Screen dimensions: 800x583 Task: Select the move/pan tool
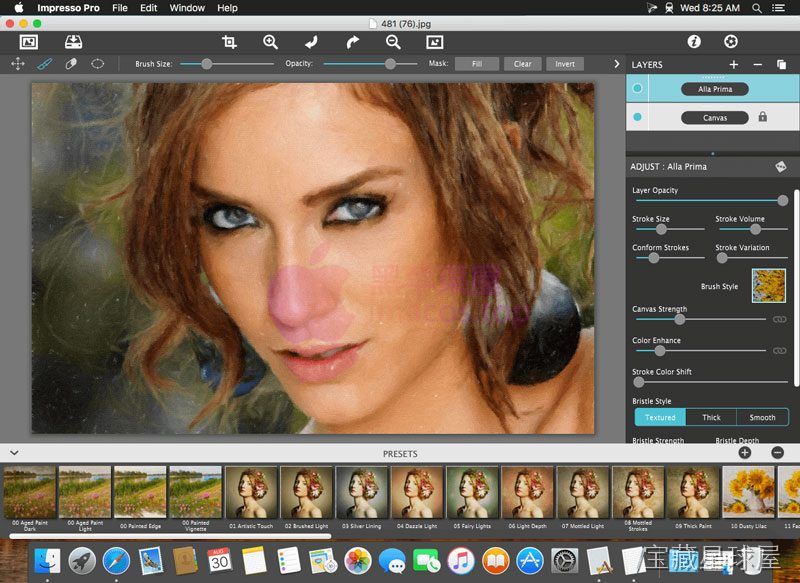click(x=18, y=64)
